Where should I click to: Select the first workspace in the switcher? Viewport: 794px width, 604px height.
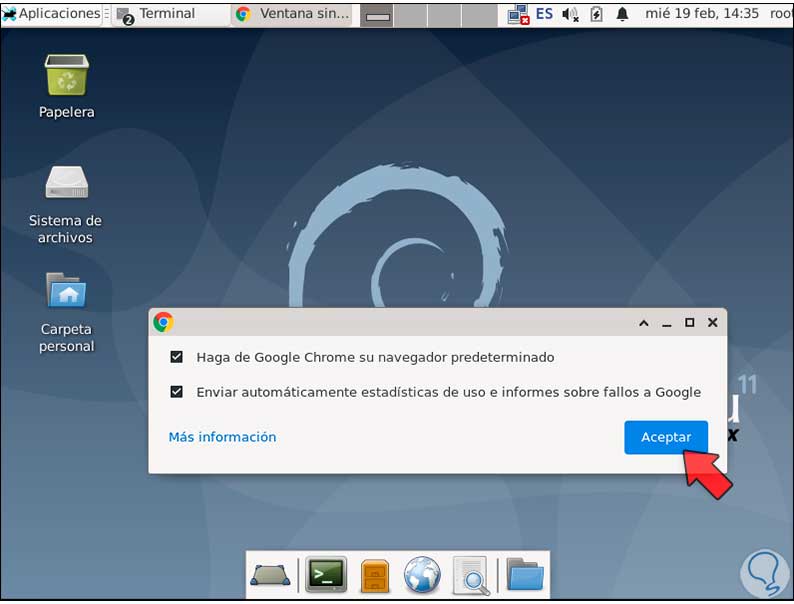pyautogui.click(x=377, y=15)
